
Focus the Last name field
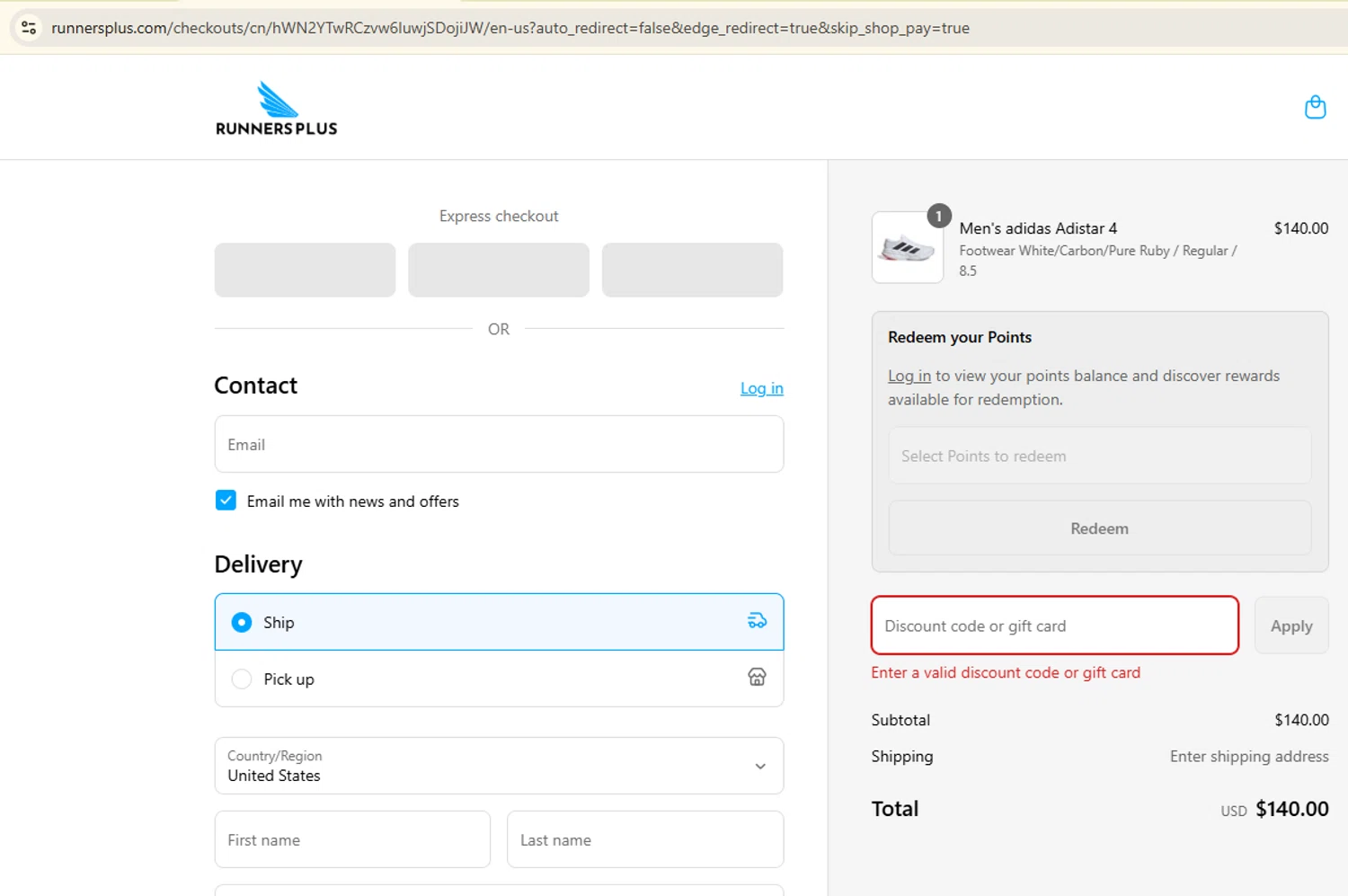point(645,839)
